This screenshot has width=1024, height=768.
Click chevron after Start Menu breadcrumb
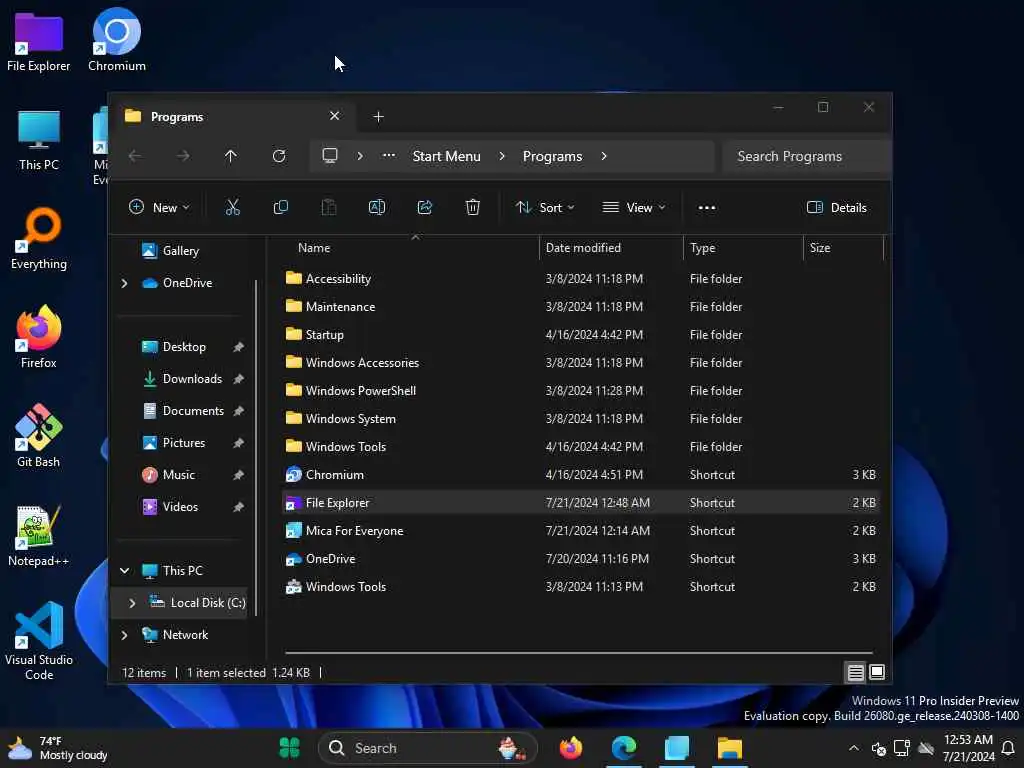tap(502, 156)
